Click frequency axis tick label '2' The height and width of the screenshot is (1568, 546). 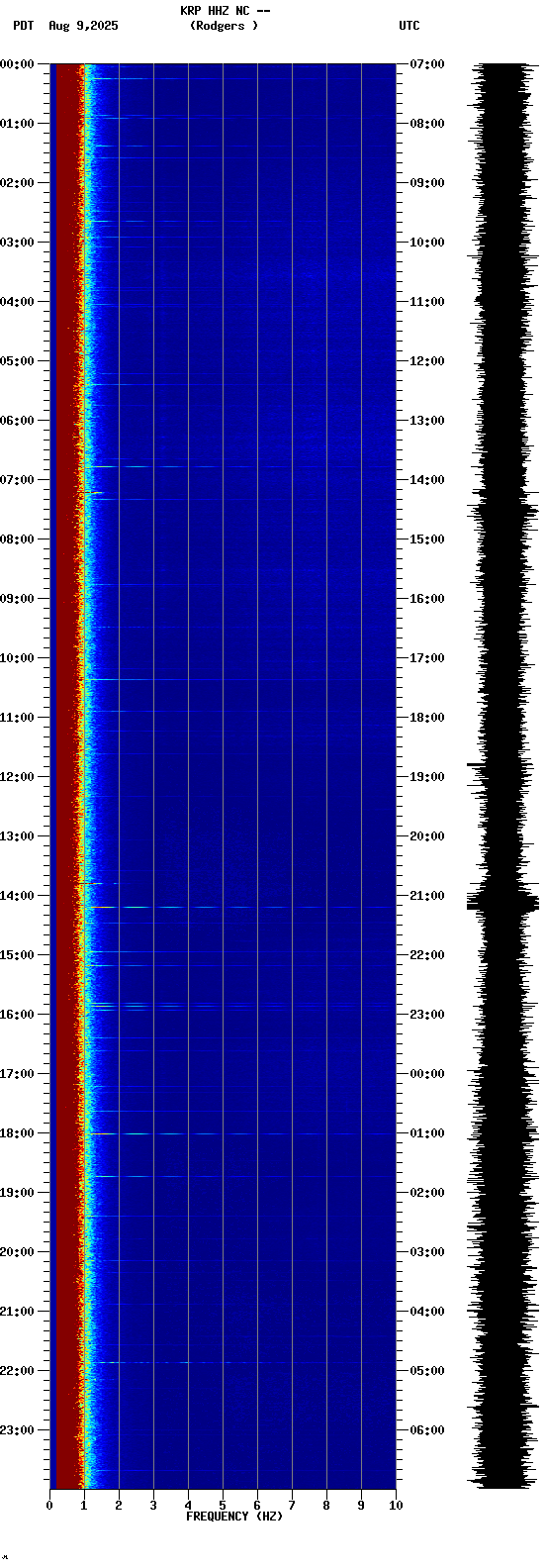119,1506
